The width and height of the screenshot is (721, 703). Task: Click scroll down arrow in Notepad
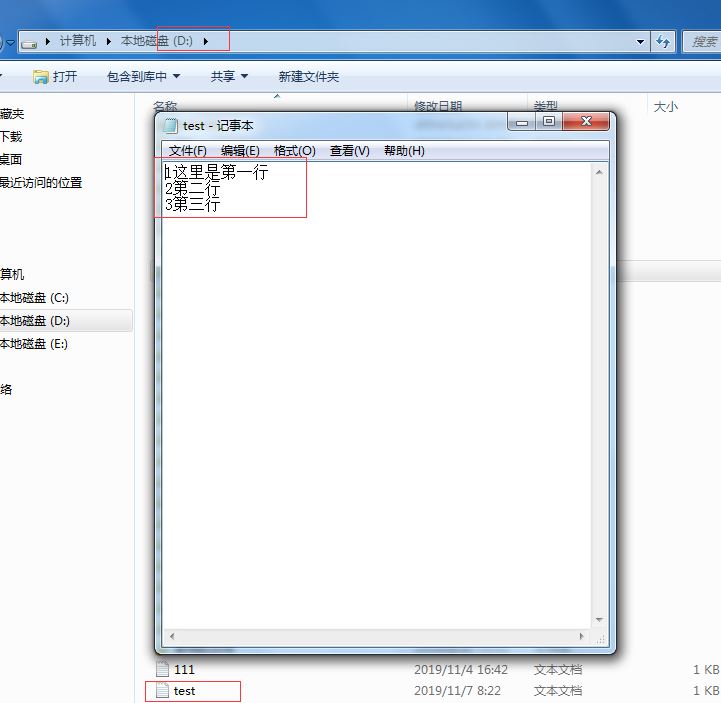click(x=599, y=620)
